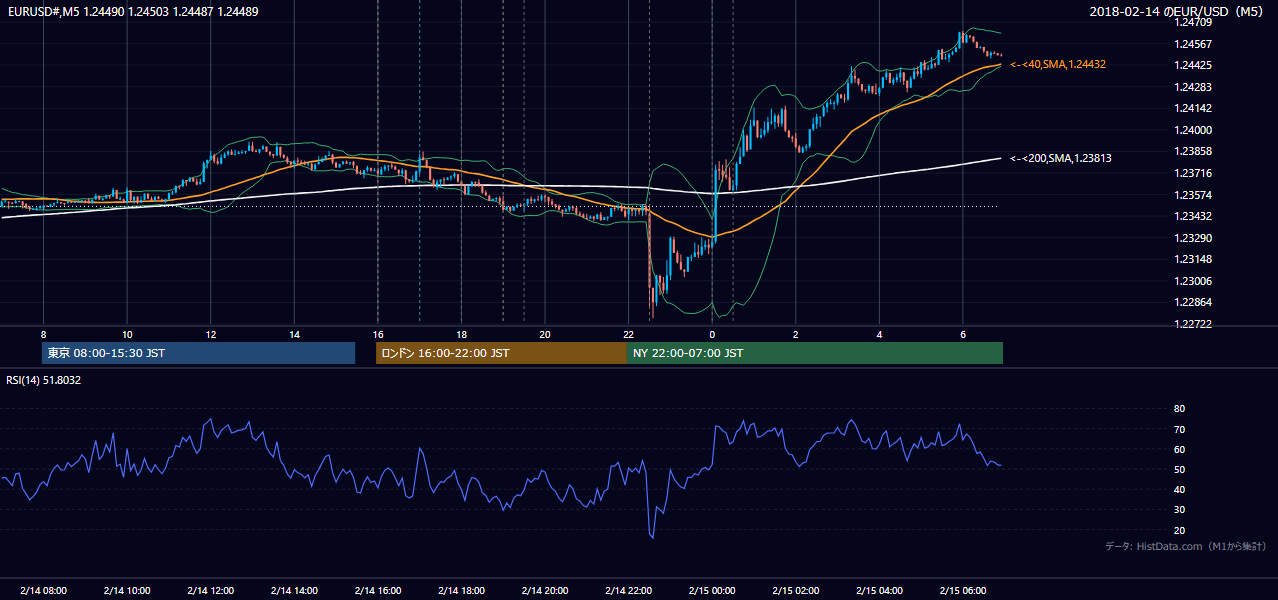The height and width of the screenshot is (600, 1278).
Task: Click price axis label 1.22864
Action: pyautogui.click(x=1193, y=302)
